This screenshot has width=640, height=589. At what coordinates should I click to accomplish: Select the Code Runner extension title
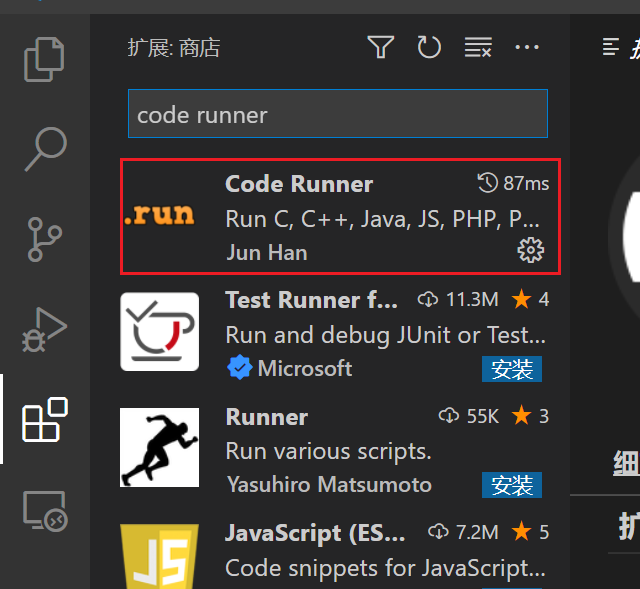click(299, 184)
